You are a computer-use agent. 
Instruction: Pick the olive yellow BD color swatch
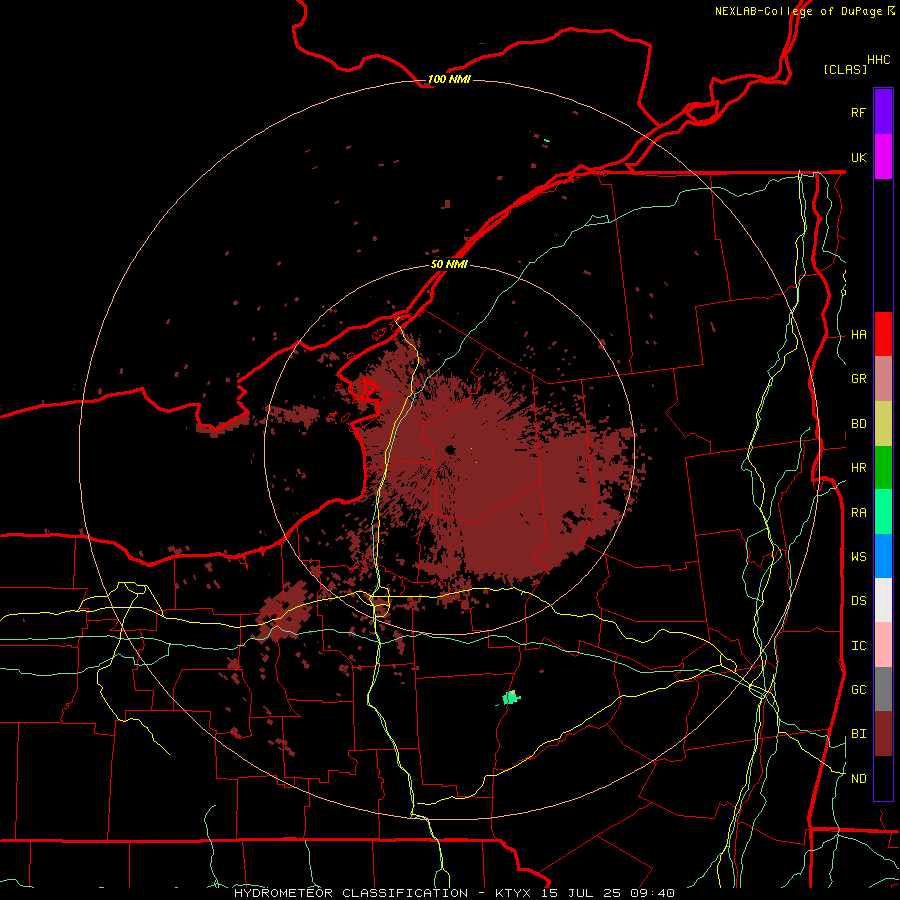[x=883, y=424]
